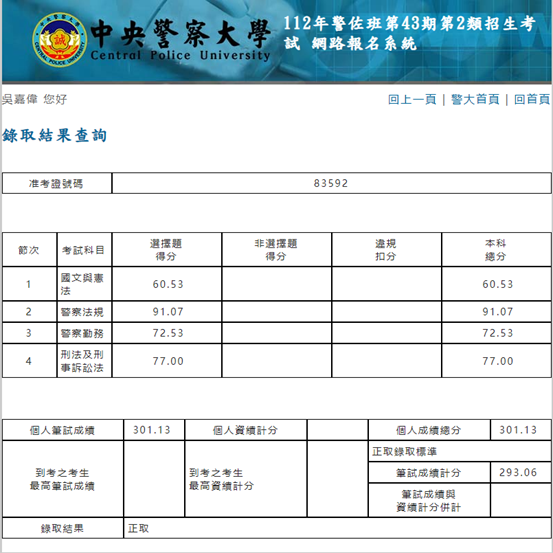Click session number 4 in 節次 column

tap(29, 361)
